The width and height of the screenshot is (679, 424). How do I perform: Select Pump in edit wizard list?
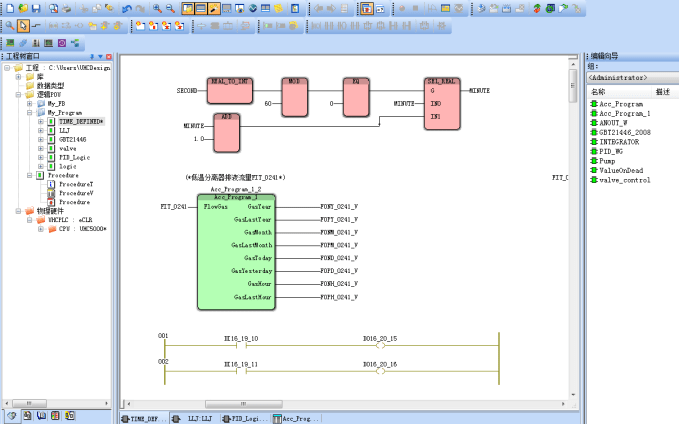coord(607,161)
